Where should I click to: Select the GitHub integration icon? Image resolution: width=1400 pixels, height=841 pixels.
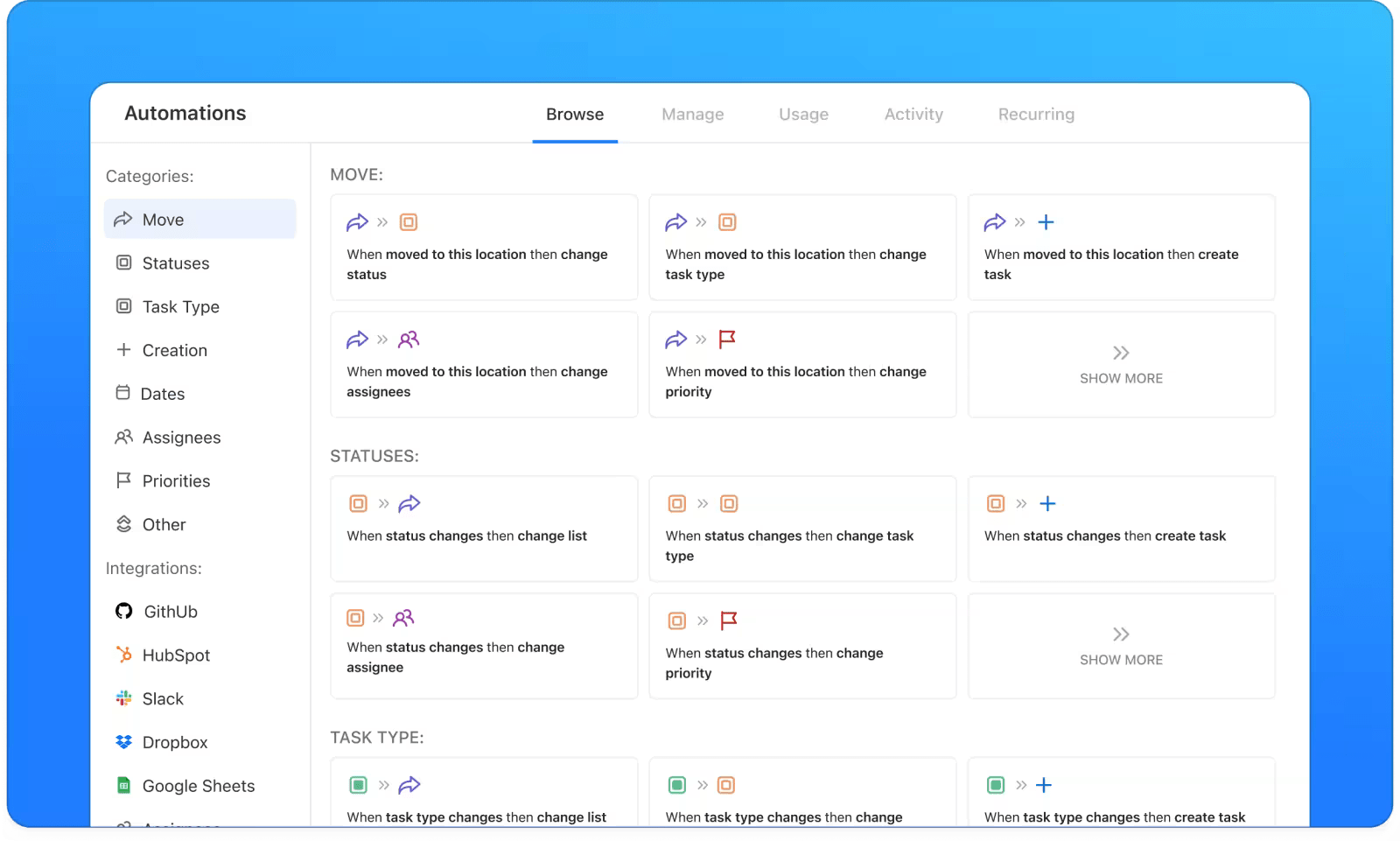point(123,611)
